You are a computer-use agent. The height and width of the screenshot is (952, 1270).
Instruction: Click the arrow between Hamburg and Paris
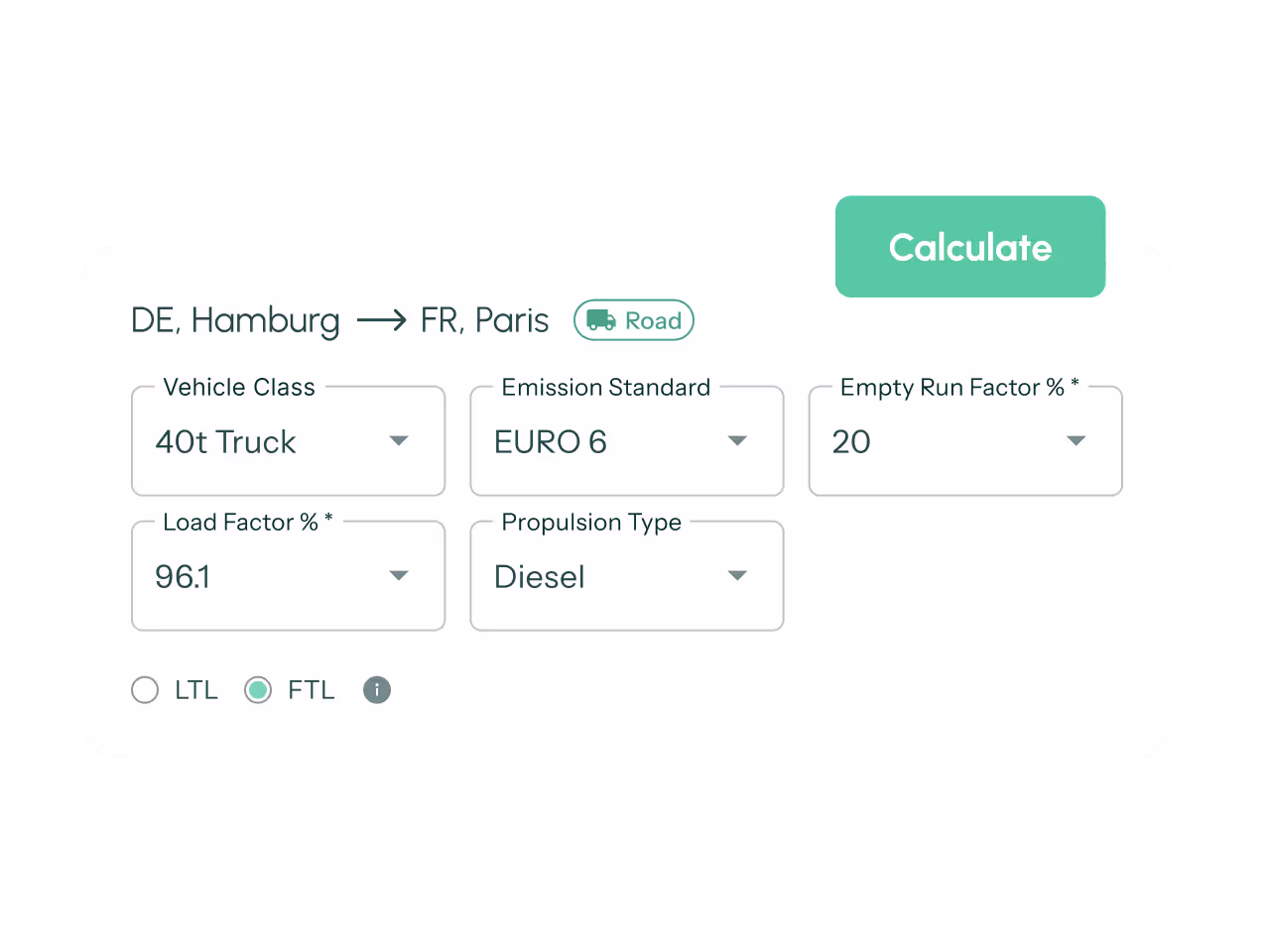click(x=380, y=319)
